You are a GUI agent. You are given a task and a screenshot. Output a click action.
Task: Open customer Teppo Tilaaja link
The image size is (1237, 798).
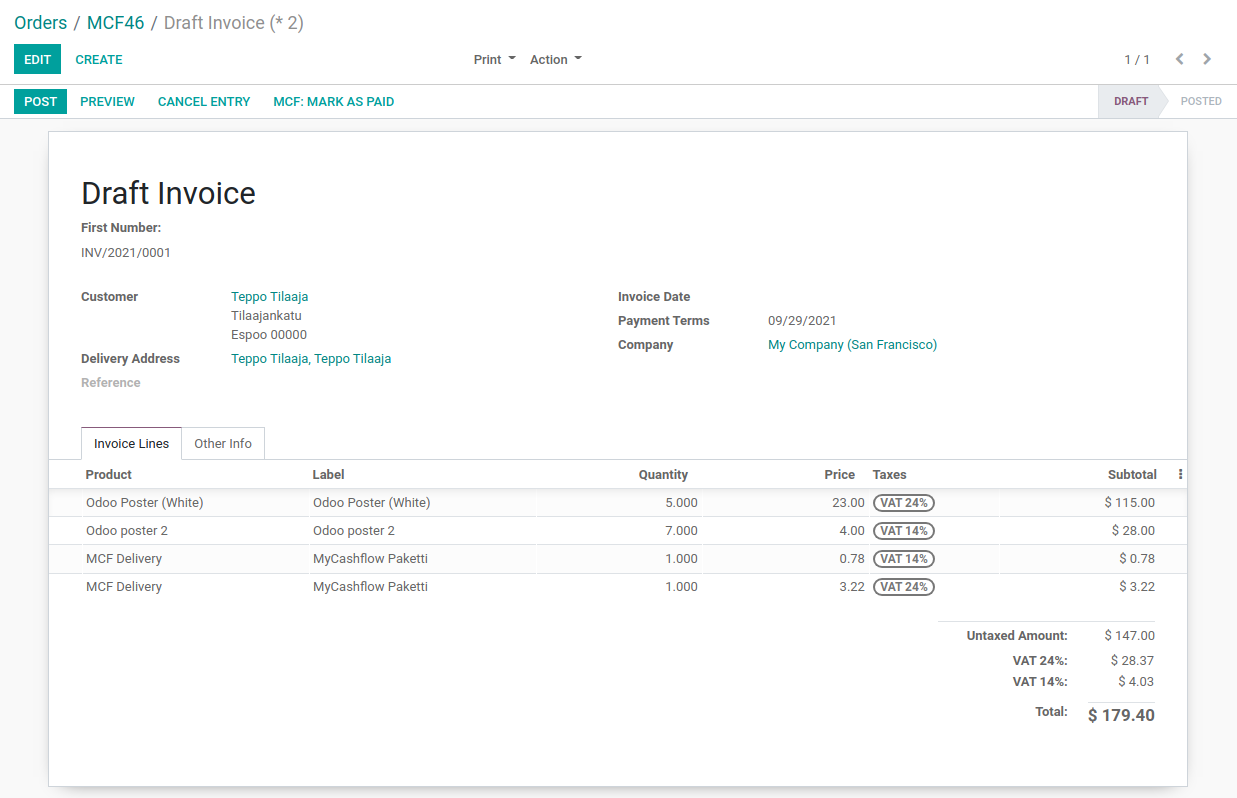point(270,297)
